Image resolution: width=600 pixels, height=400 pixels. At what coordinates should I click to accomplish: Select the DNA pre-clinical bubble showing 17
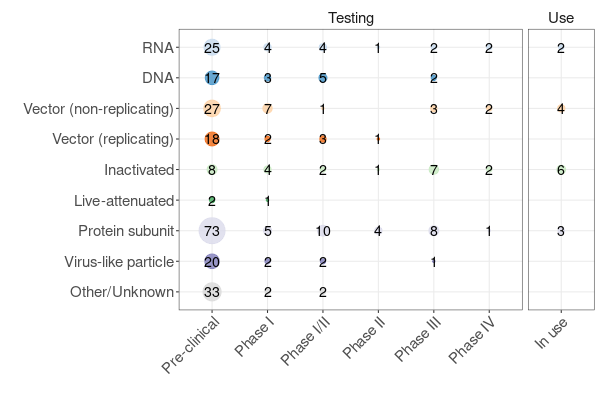[212, 78]
